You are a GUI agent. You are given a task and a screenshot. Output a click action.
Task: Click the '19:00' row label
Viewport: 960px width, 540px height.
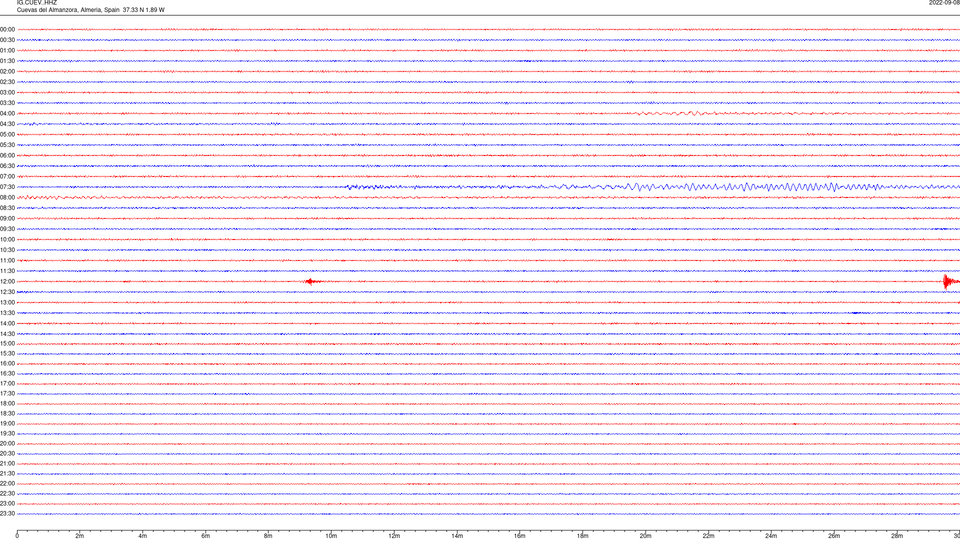7,424
